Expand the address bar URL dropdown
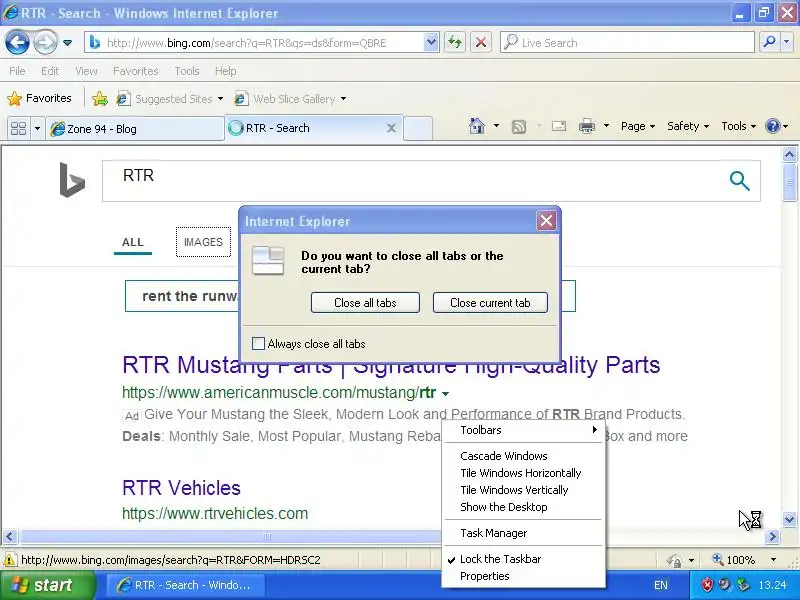Screen dimensions: 800x600 (x=431, y=43)
